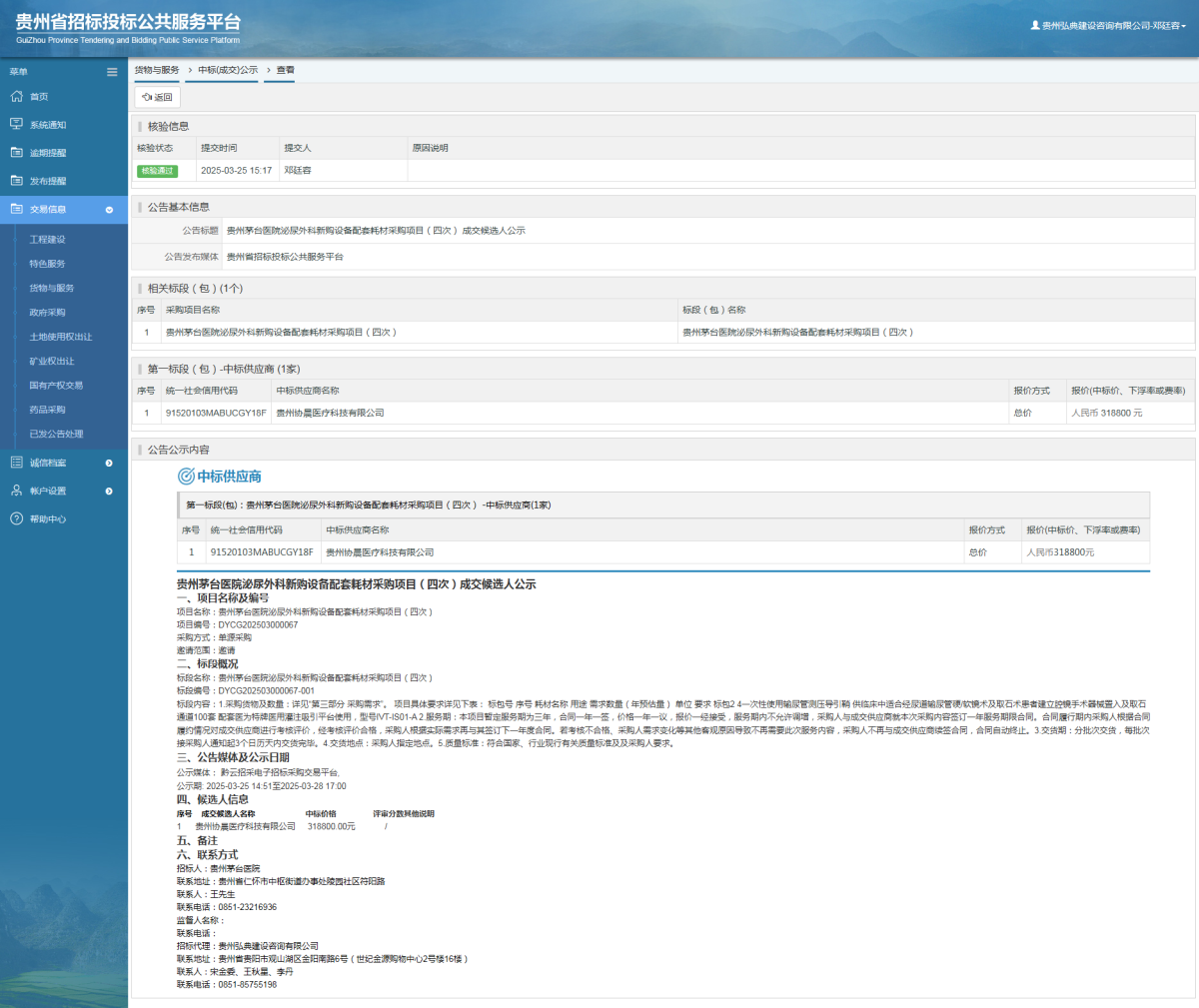Click 标段编号 DYCG202503000067-001 line
The height and width of the screenshot is (1008, 1199).
pyautogui.click(x=246, y=690)
